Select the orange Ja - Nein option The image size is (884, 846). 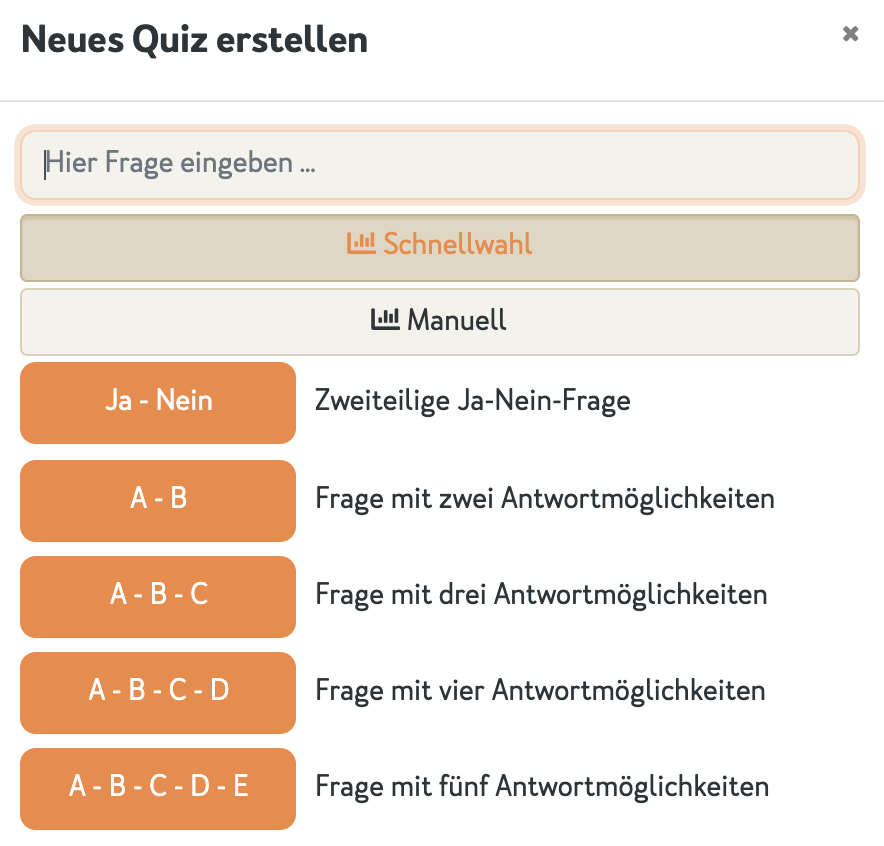(157, 402)
